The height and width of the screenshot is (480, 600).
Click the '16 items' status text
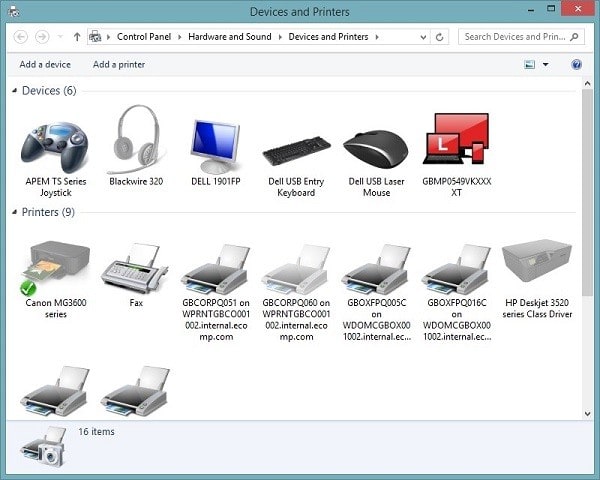click(x=96, y=431)
